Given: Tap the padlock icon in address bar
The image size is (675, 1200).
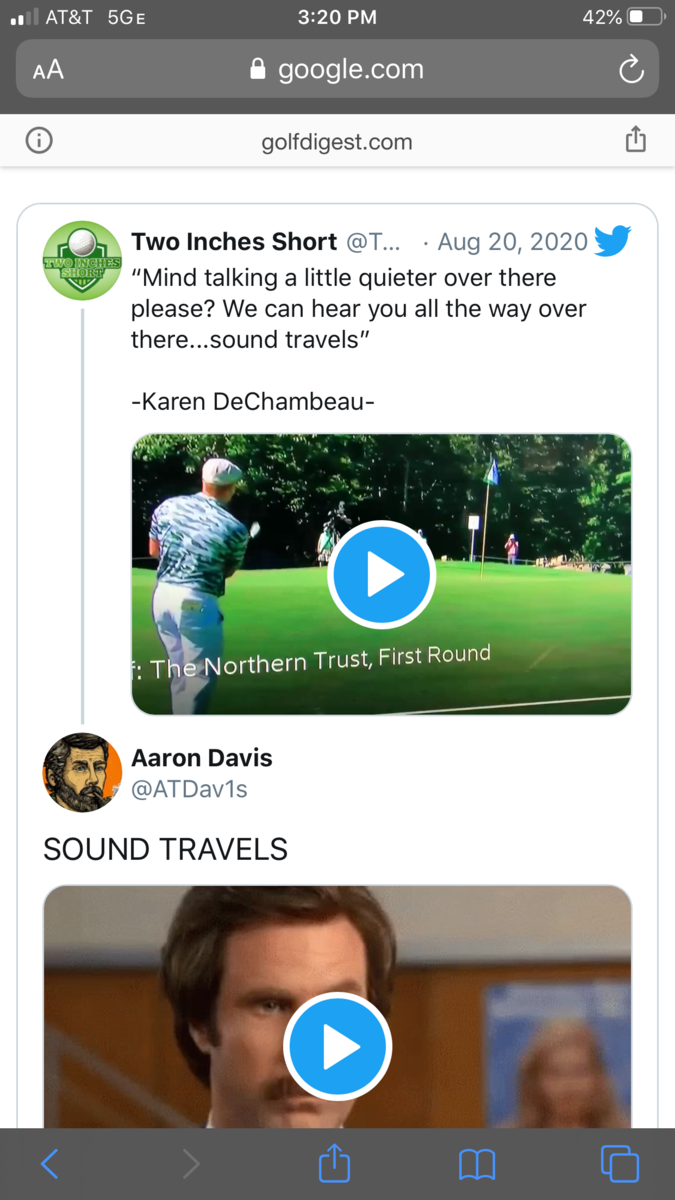Looking at the screenshot, I should click(258, 69).
